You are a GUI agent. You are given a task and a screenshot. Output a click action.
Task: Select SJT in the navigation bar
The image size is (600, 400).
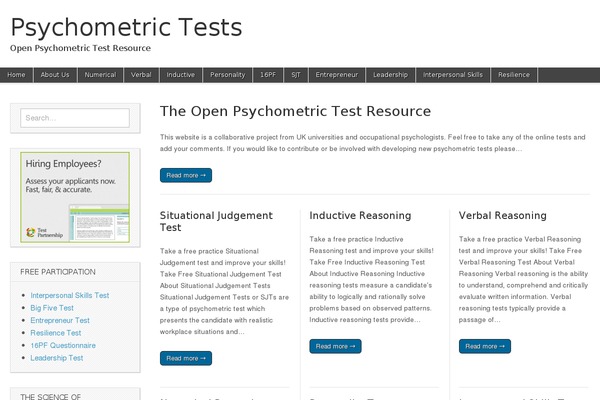click(296, 75)
